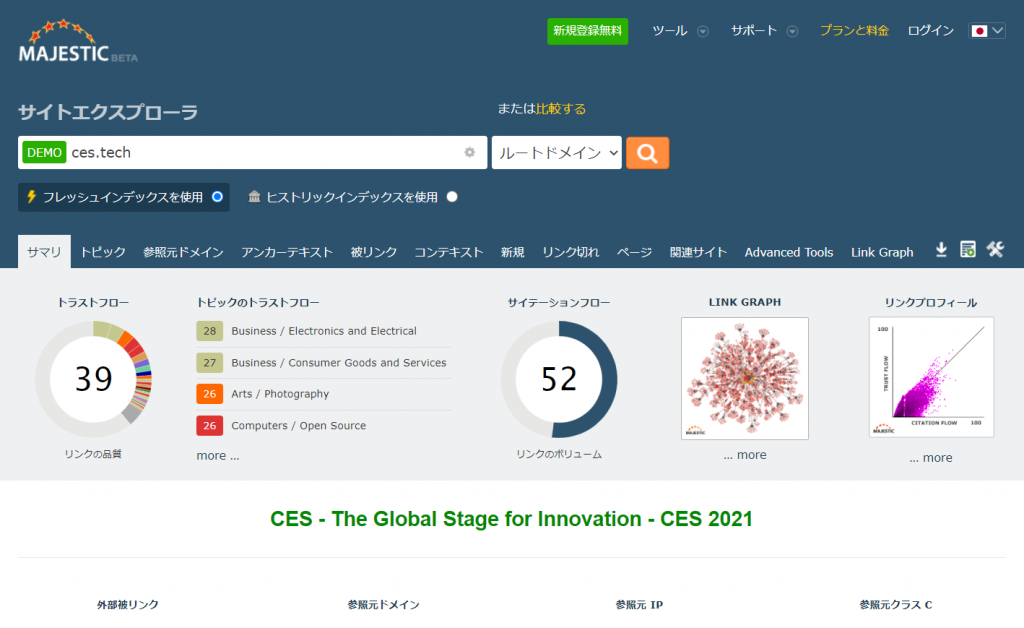The image size is (1024, 628).
Task: Click the サポート menu label
Action: (754, 31)
